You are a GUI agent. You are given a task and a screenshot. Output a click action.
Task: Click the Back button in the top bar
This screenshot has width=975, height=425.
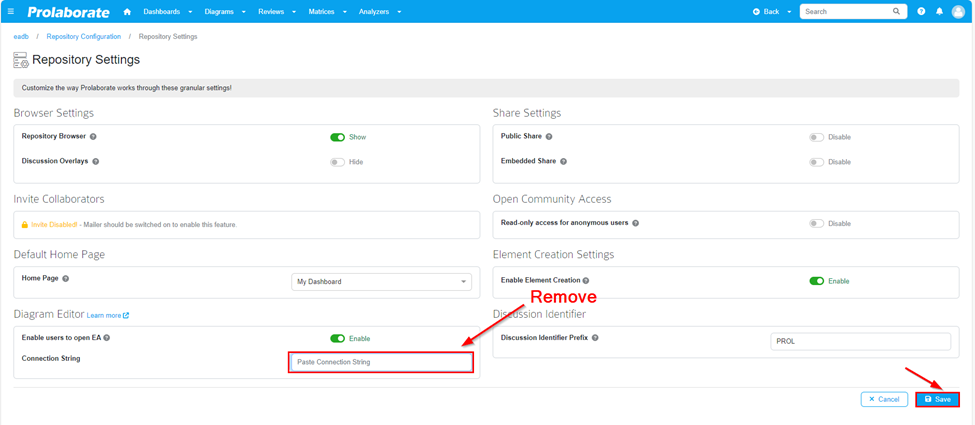coord(766,11)
